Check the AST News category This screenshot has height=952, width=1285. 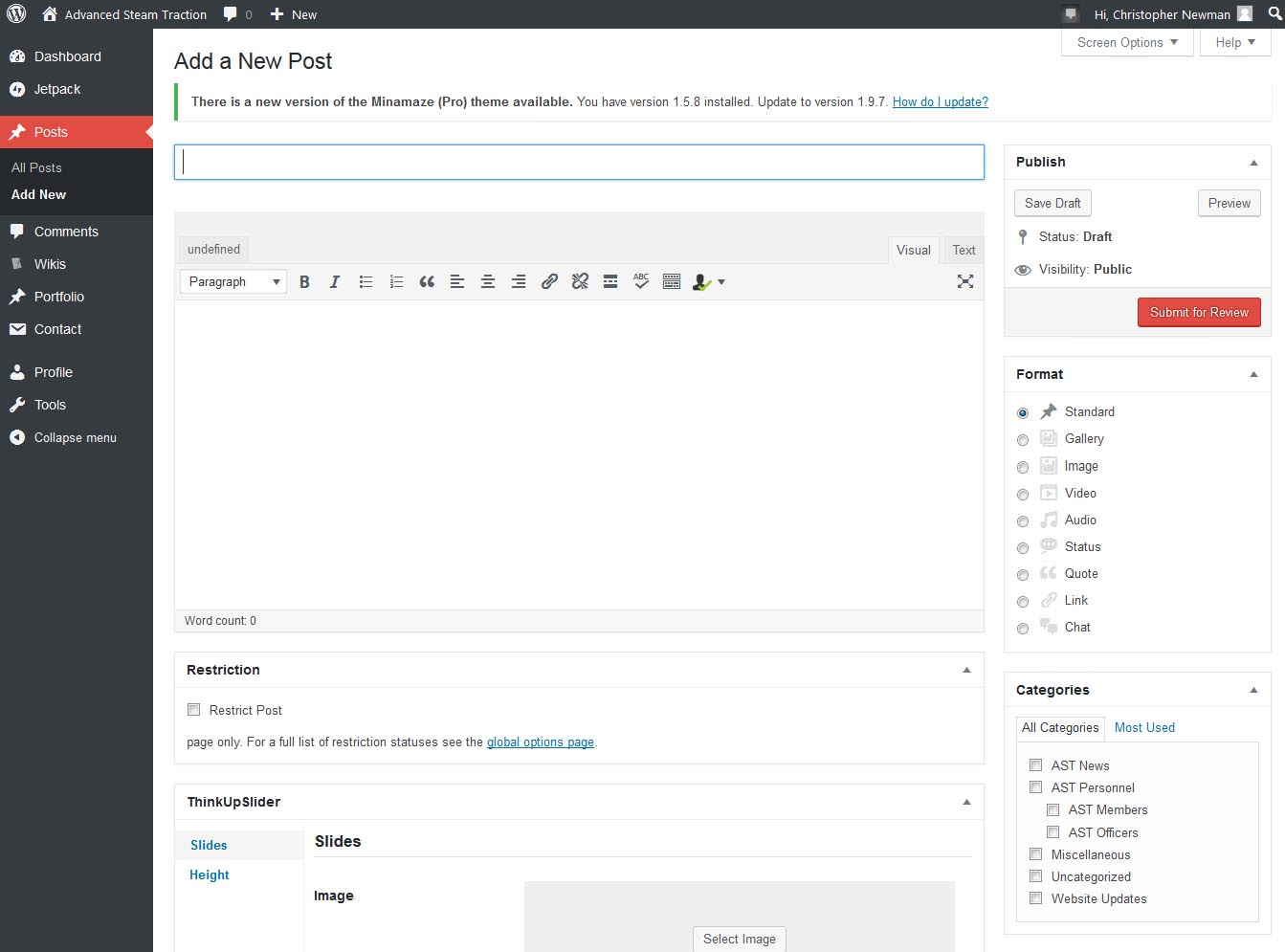[x=1035, y=765]
